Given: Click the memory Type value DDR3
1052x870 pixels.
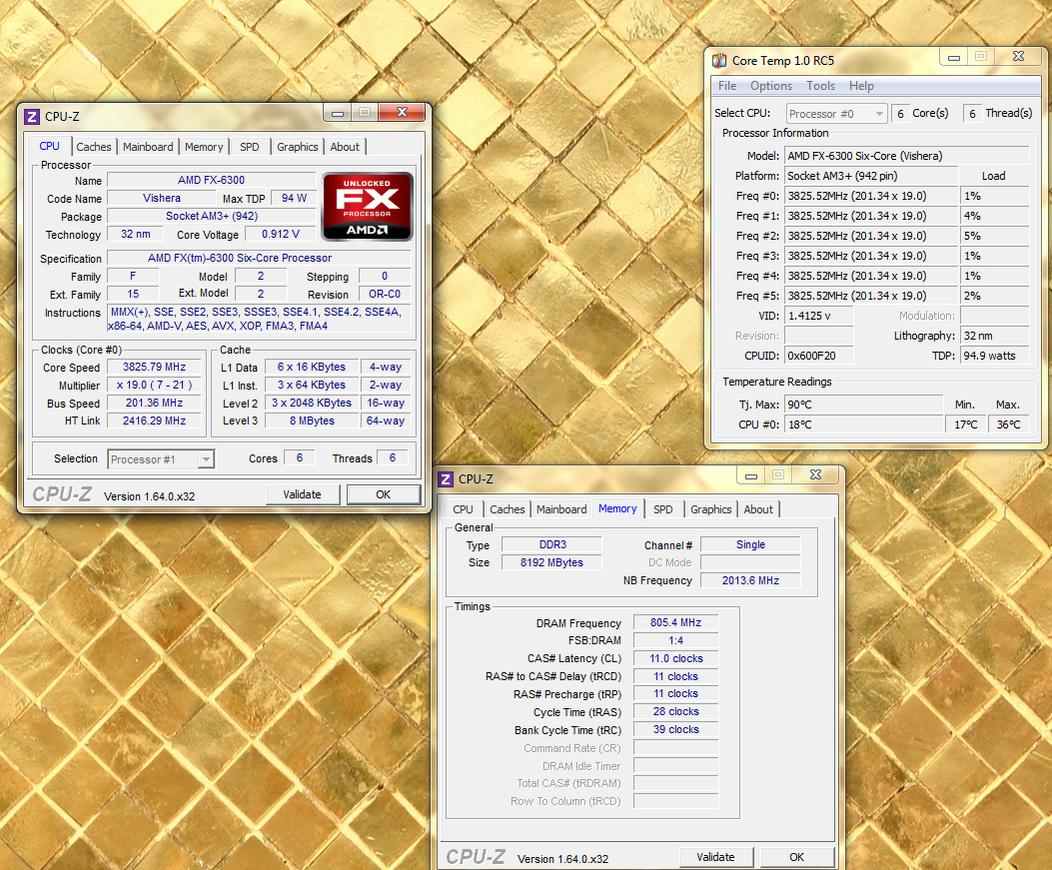Looking at the screenshot, I should pos(552,545).
